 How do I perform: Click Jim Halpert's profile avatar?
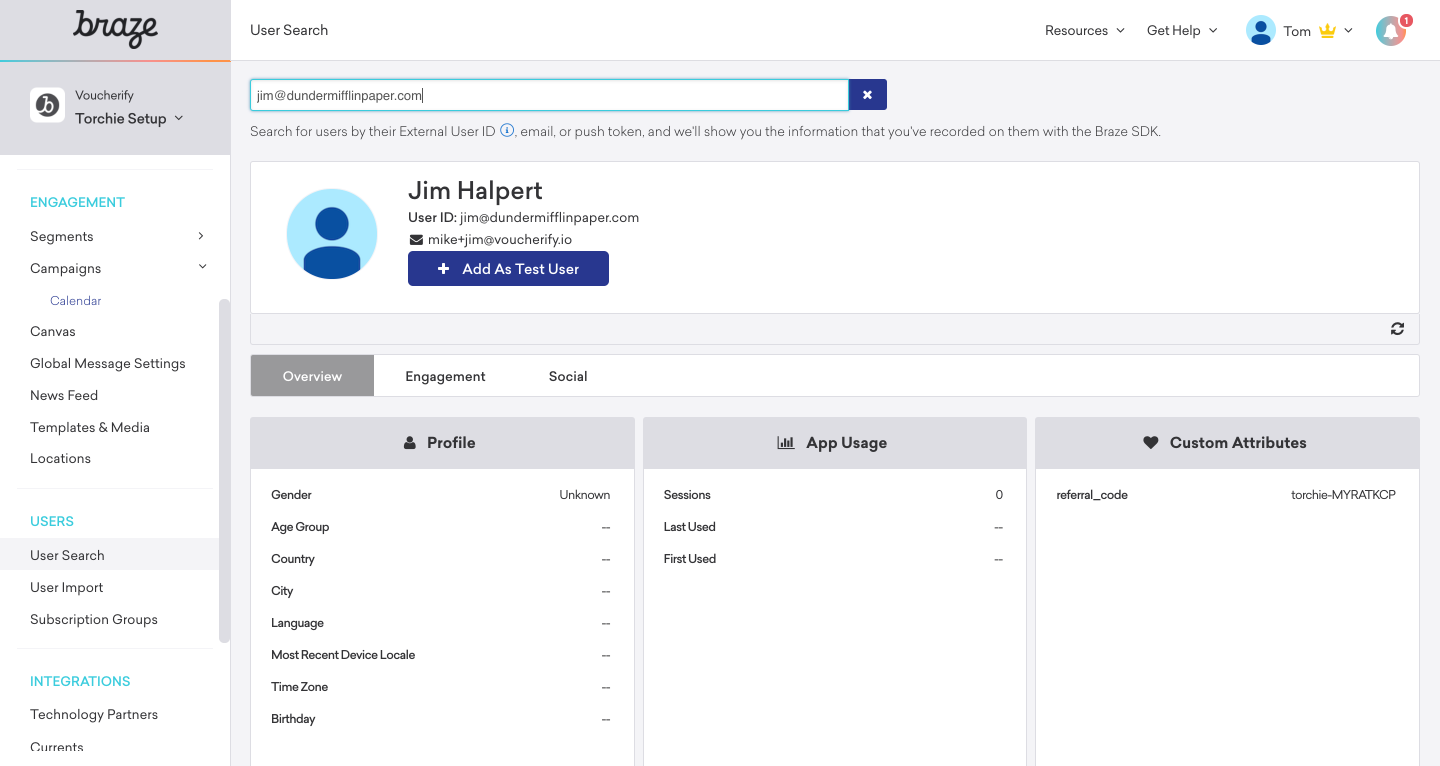332,234
